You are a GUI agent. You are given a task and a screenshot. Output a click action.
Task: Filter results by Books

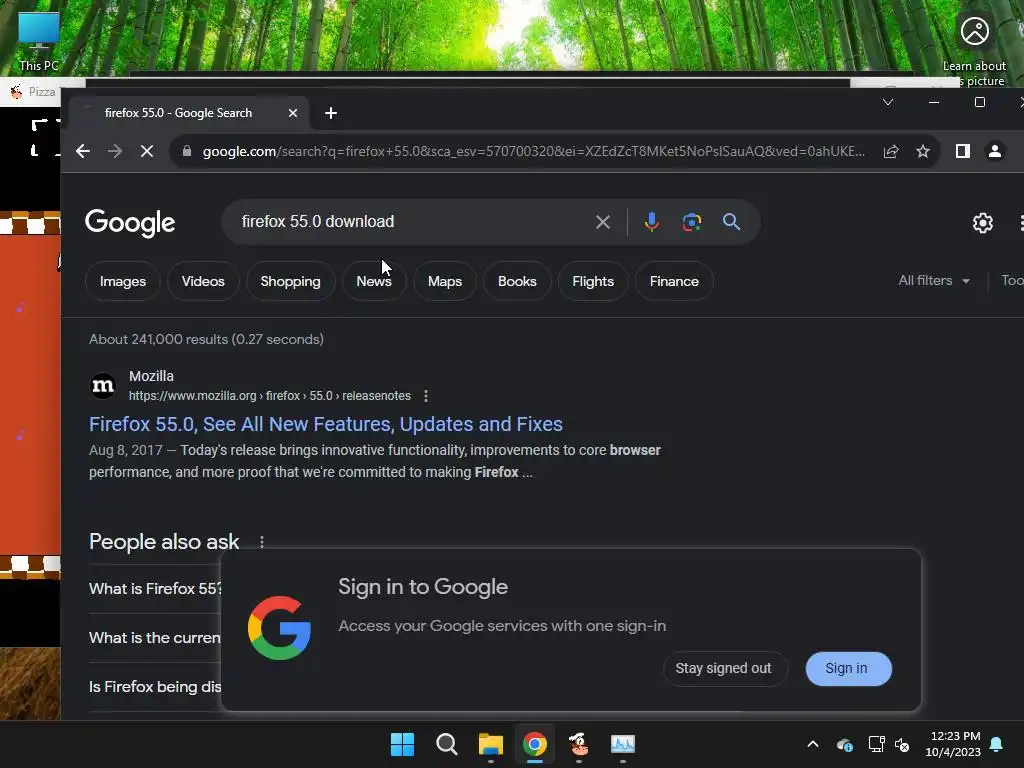517,281
